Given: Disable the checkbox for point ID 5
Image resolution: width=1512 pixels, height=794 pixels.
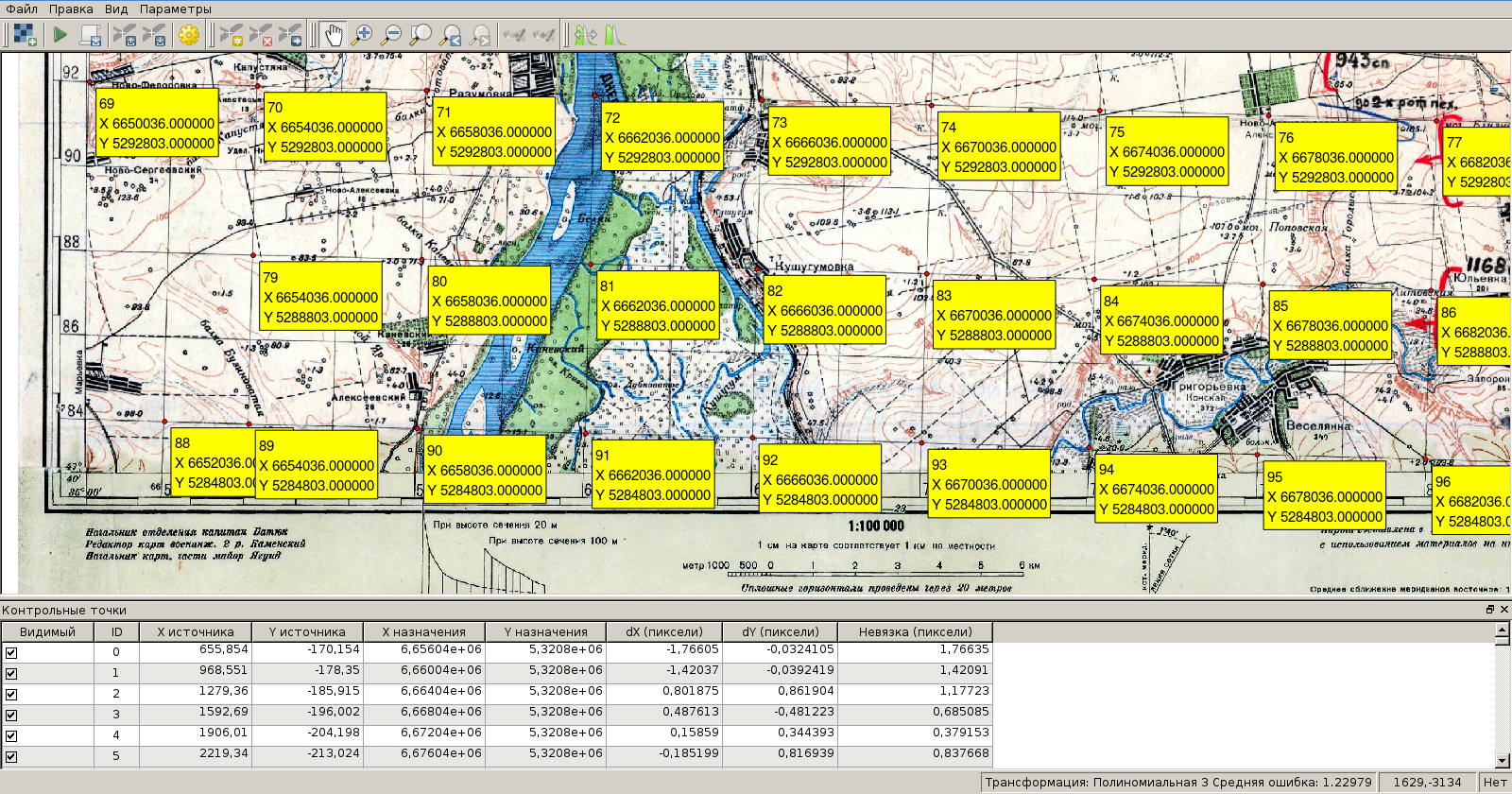Looking at the screenshot, I should pos(11,756).
